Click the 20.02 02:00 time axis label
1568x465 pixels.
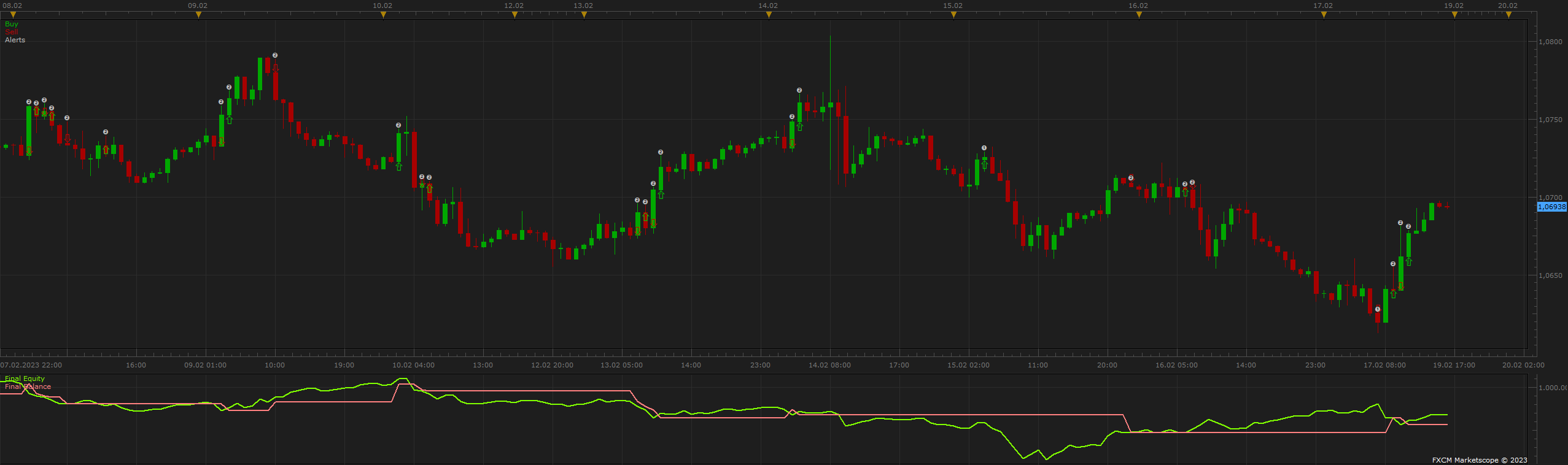[x=1523, y=365]
